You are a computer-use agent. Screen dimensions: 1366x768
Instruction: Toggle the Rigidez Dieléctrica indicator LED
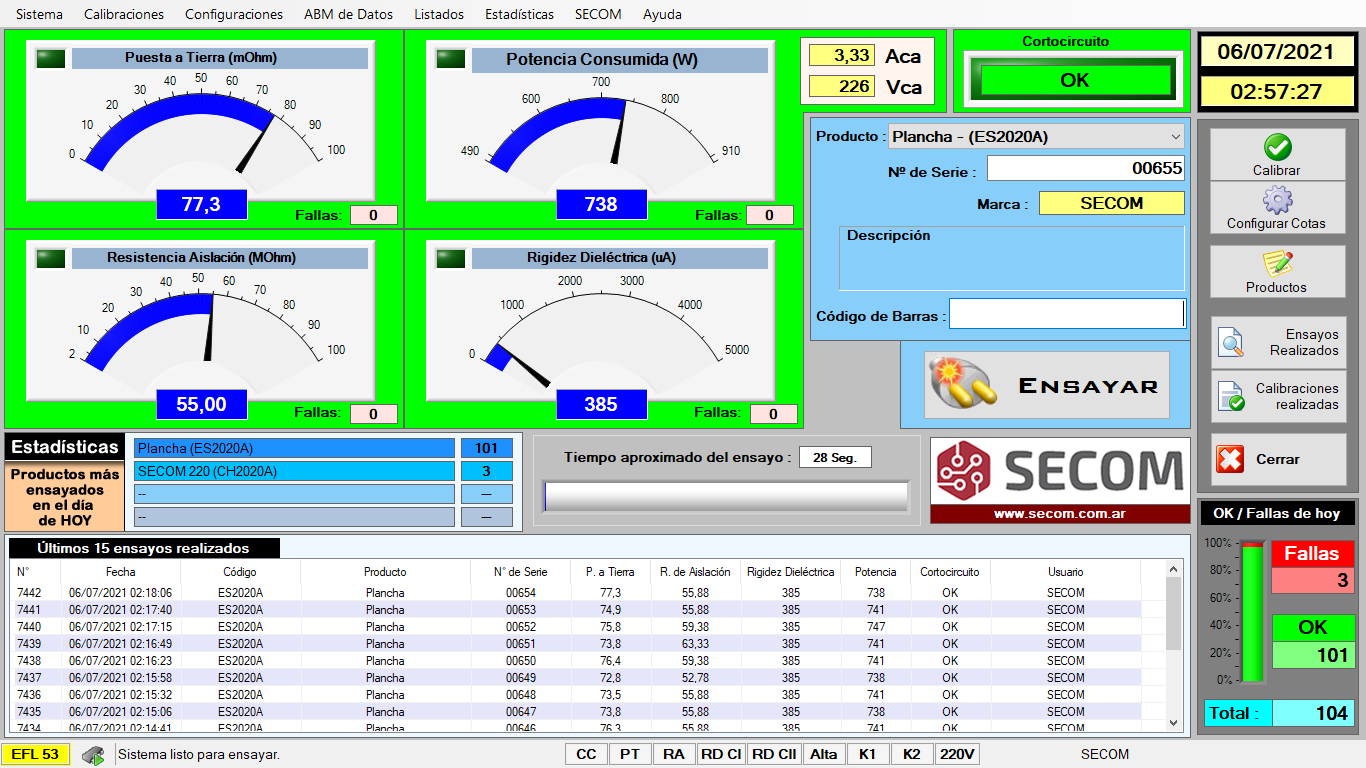(450, 259)
